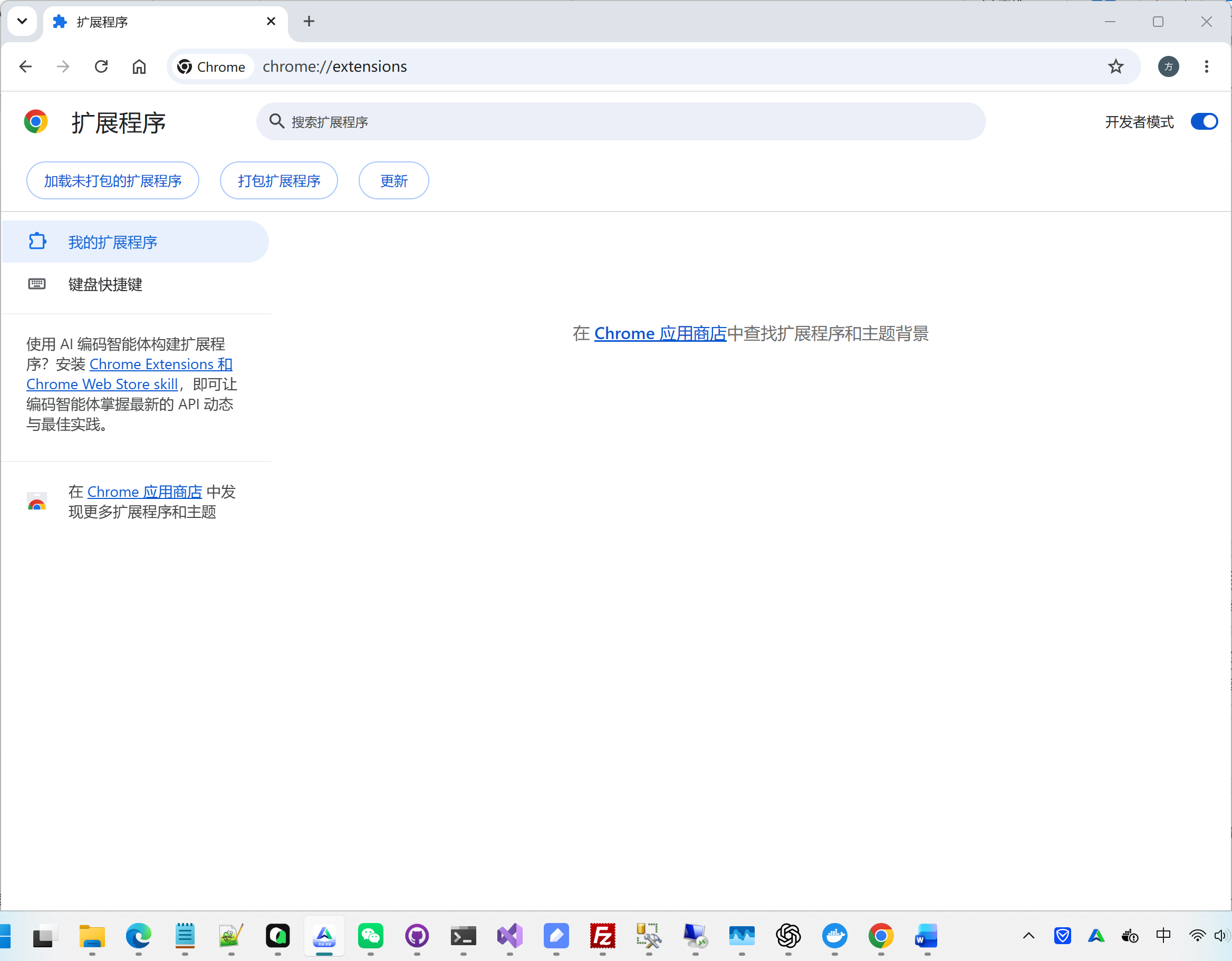This screenshot has height=961, width=1232.
Task: Click the 更新 button
Action: pyautogui.click(x=393, y=180)
